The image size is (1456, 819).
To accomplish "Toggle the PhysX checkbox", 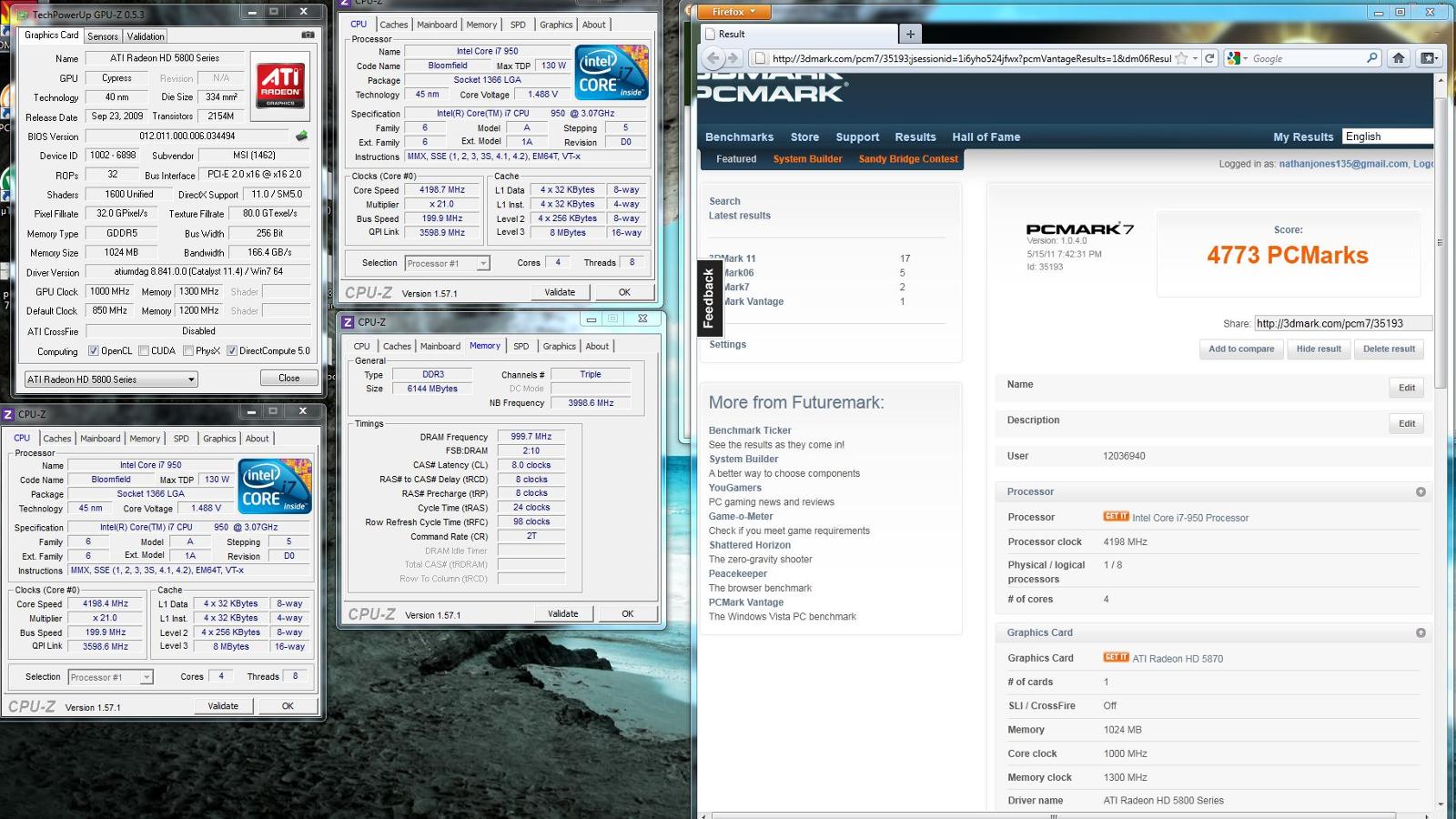I will coord(187,350).
